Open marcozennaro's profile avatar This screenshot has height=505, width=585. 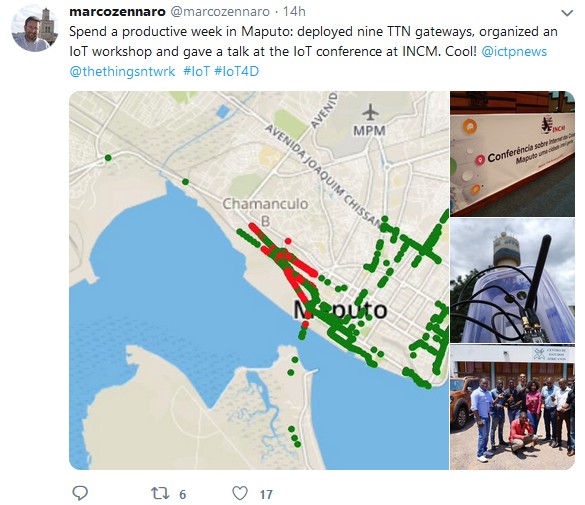[35, 29]
